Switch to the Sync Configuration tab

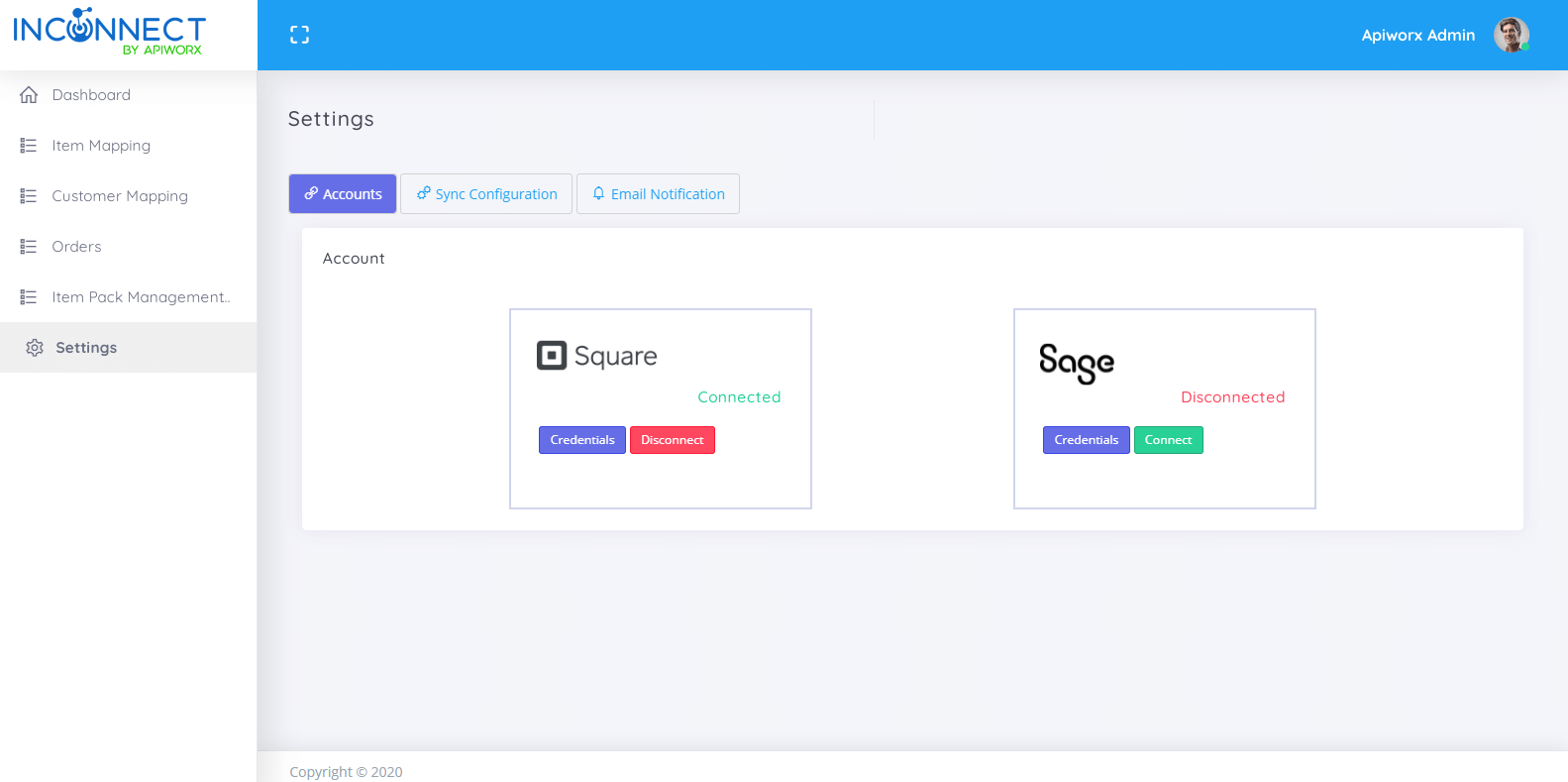pos(486,194)
